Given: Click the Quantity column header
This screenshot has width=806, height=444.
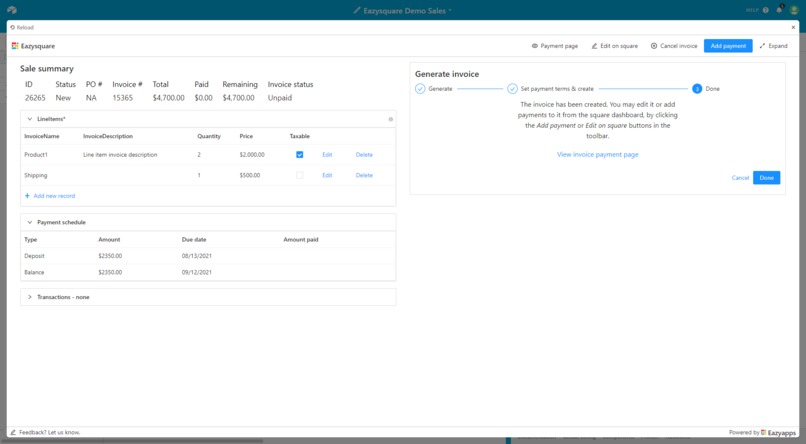Looking at the screenshot, I should point(209,136).
